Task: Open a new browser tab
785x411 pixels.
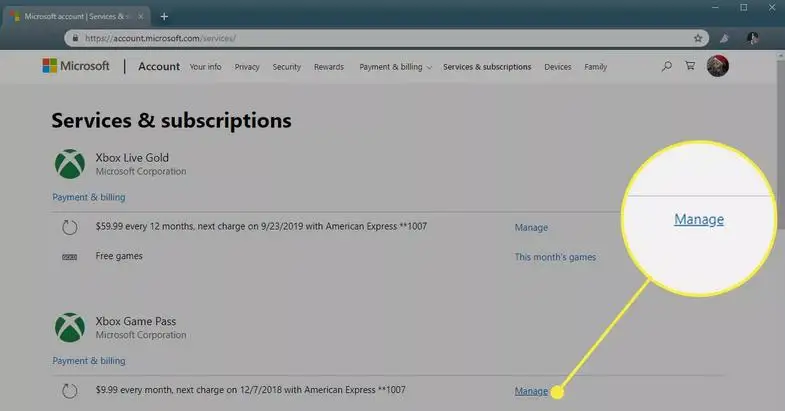Action: point(164,17)
